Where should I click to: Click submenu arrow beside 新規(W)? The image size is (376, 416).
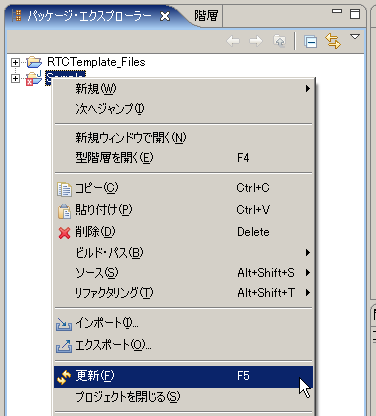pyautogui.click(x=308, y=89)
